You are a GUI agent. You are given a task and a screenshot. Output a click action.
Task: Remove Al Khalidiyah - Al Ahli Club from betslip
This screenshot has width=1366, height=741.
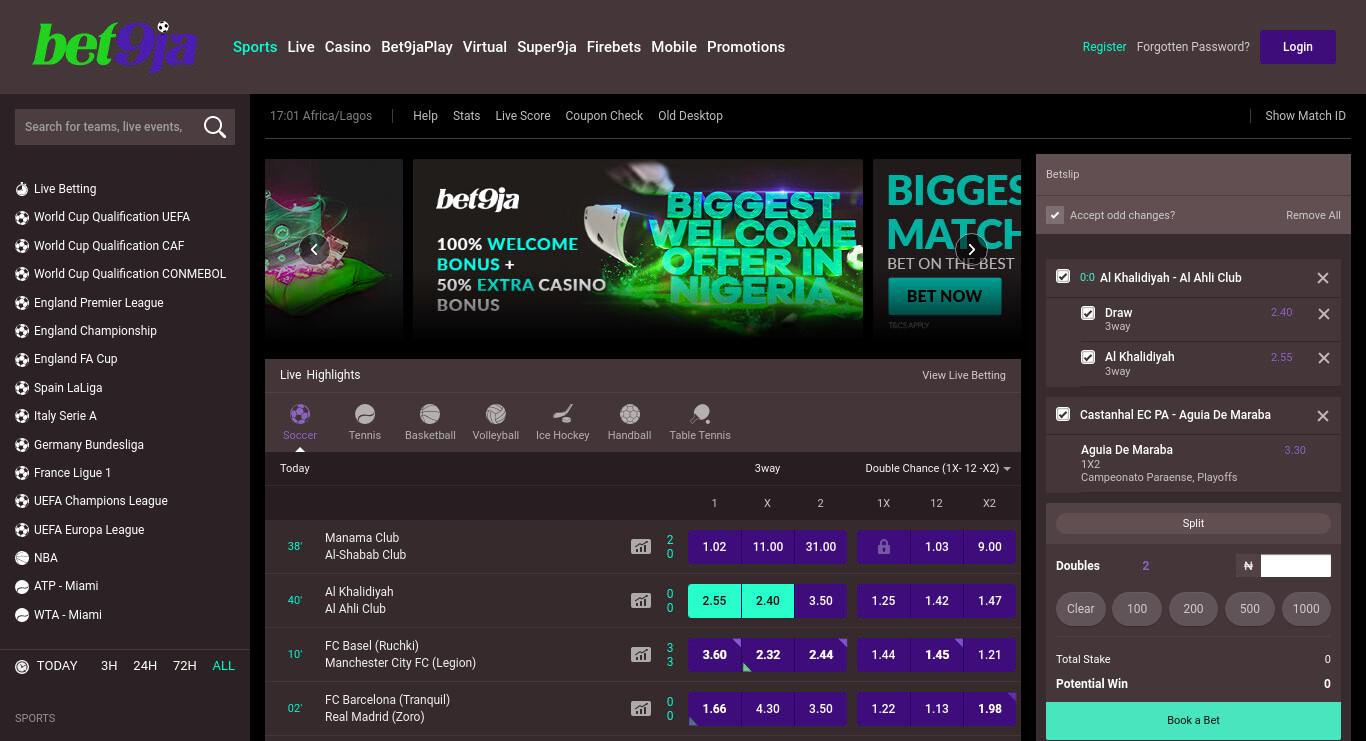1323,278
